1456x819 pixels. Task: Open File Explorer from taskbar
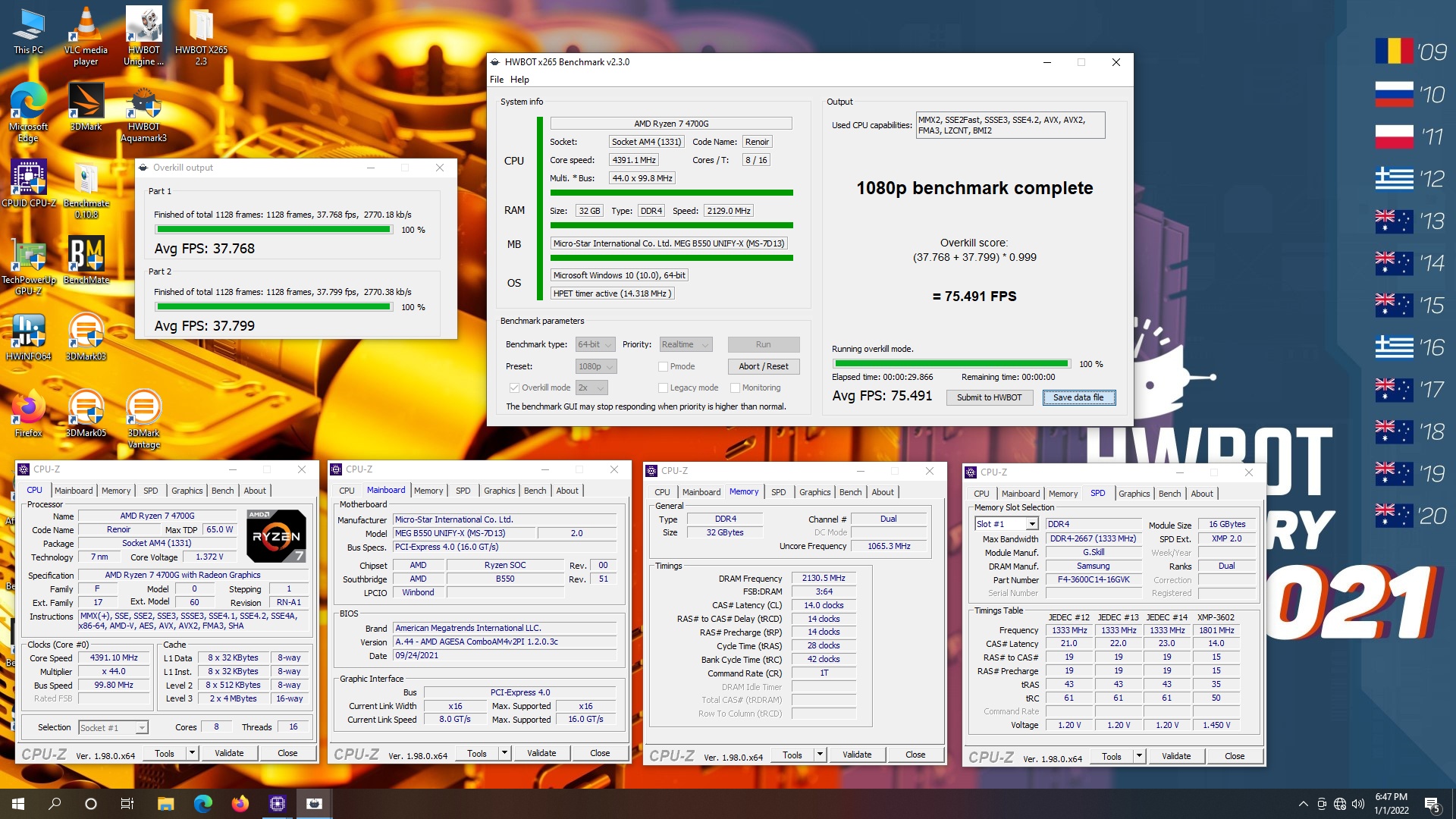click(x=166, y=804)
